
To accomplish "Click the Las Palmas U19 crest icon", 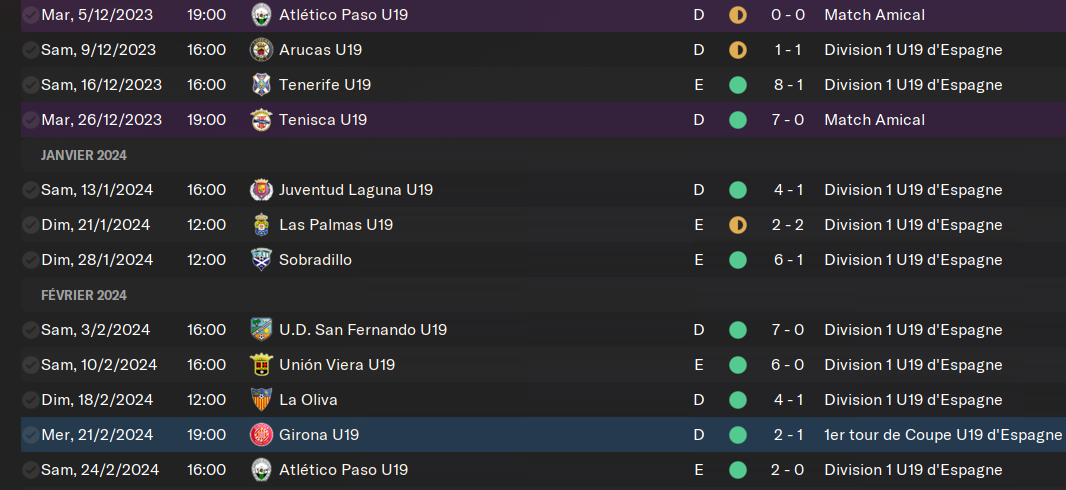I will point(261,225).
